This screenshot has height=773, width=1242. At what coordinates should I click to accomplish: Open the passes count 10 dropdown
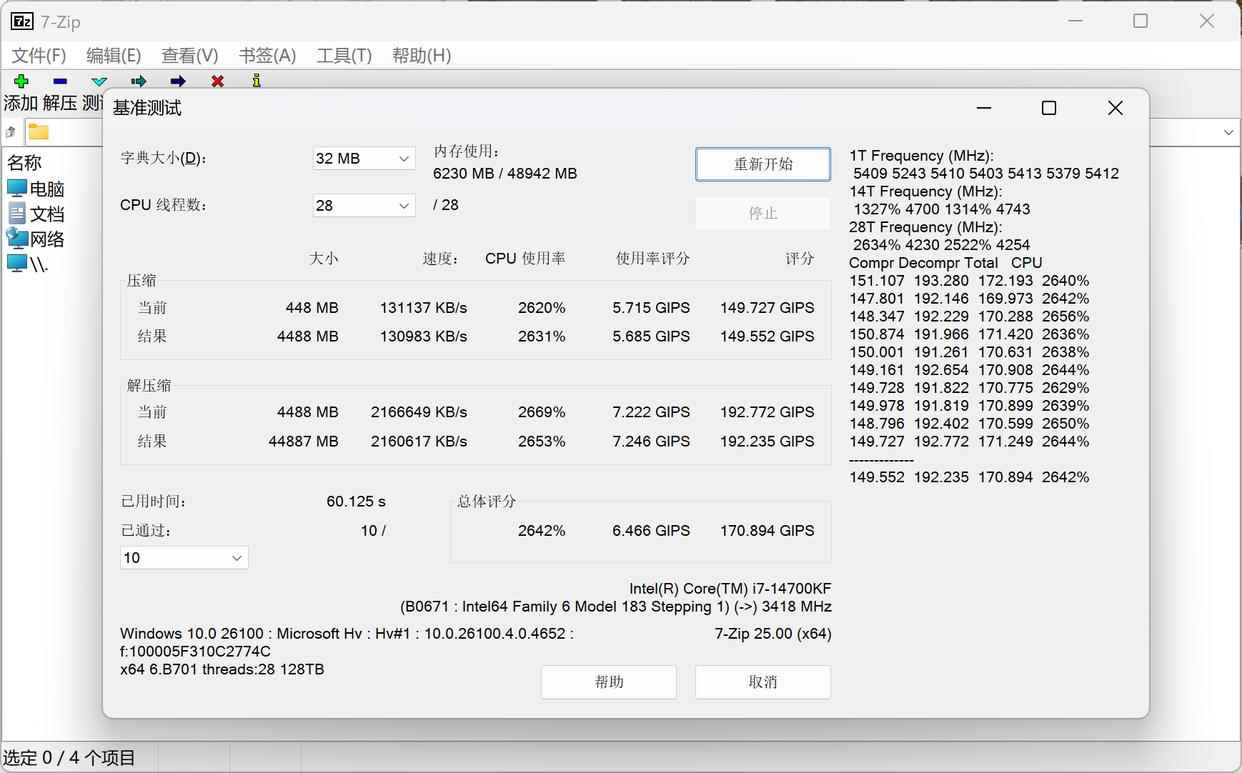[x=184, y=558]
